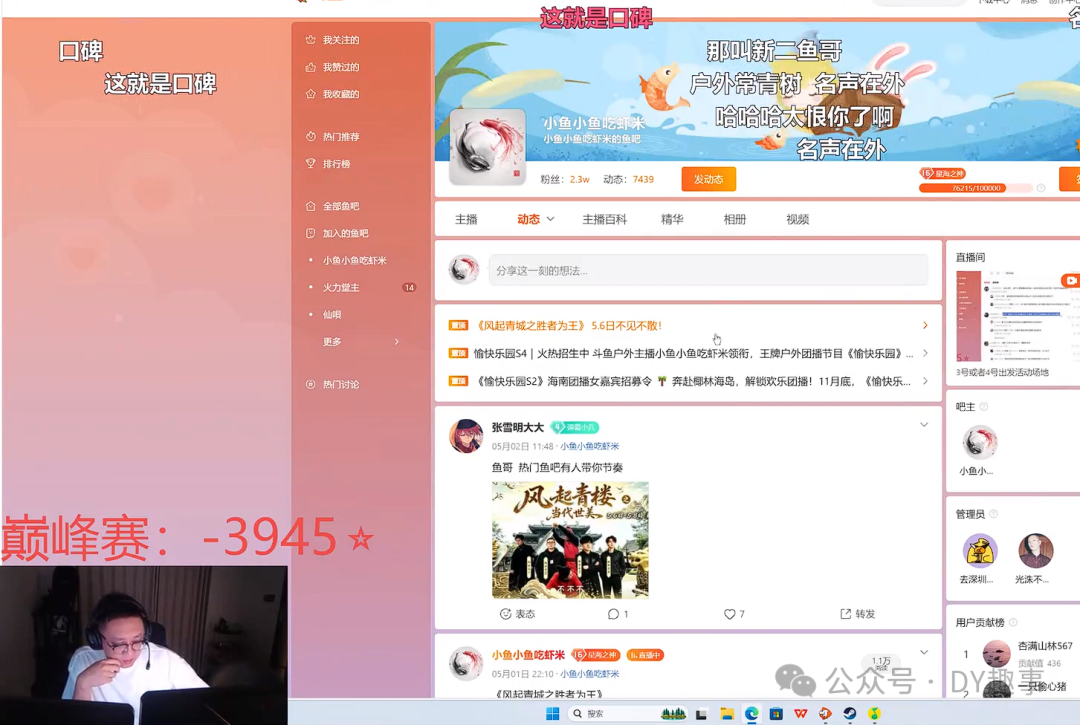Open options menu on 张雪明大大's post
Viewport: 1080px width, 725px height.
coord(924,425)
